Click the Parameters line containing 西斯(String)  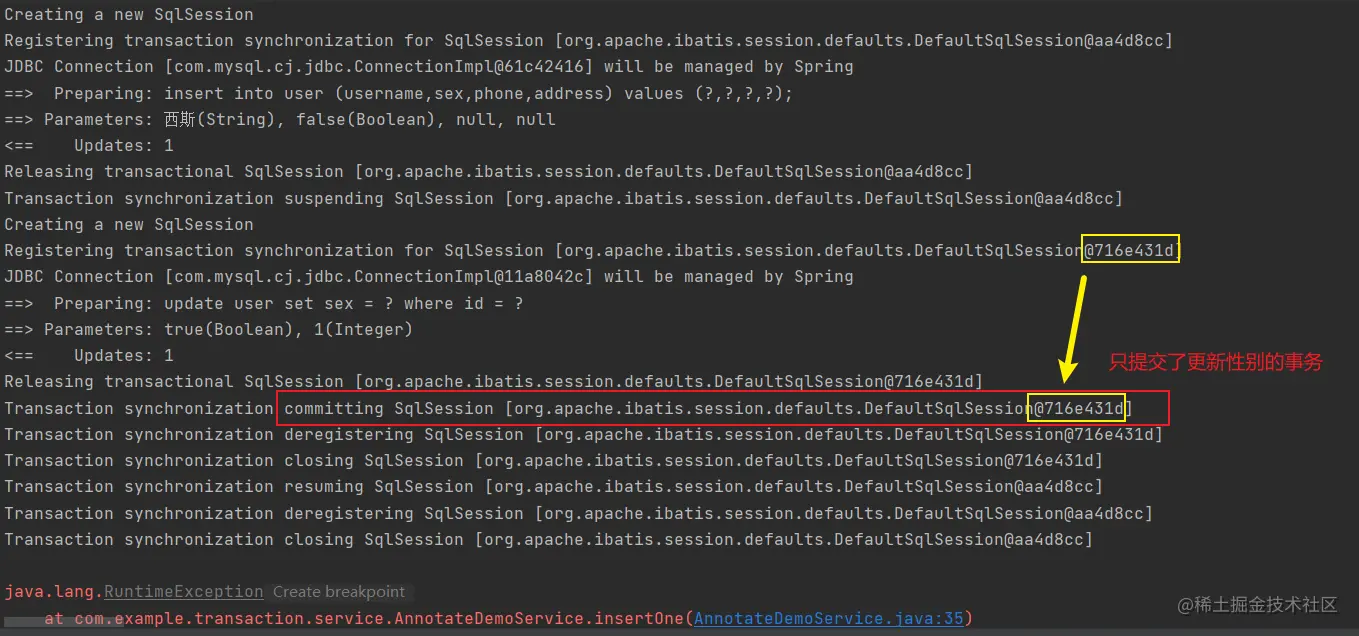coord(280,120)
